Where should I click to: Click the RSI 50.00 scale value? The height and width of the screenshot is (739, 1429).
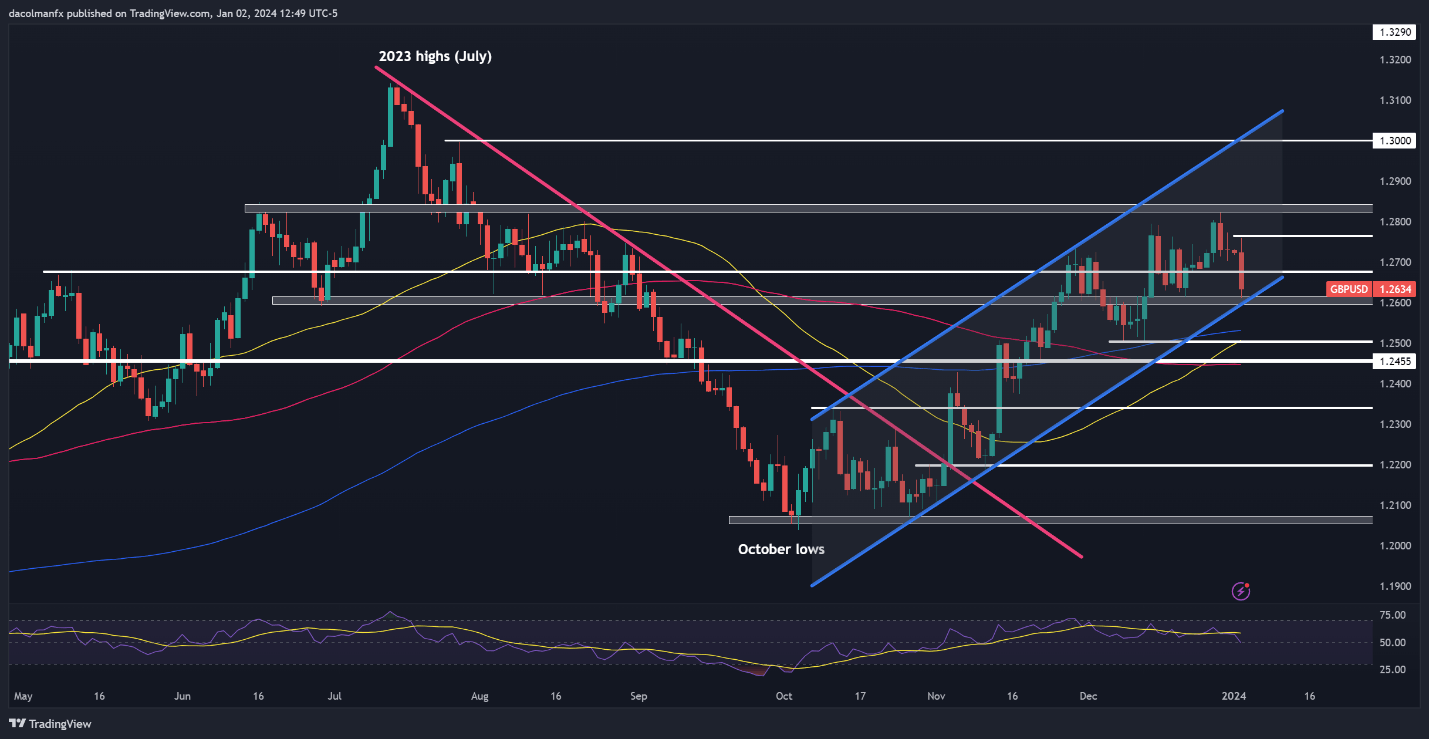pyautogui.click(x=1392, y=642)
